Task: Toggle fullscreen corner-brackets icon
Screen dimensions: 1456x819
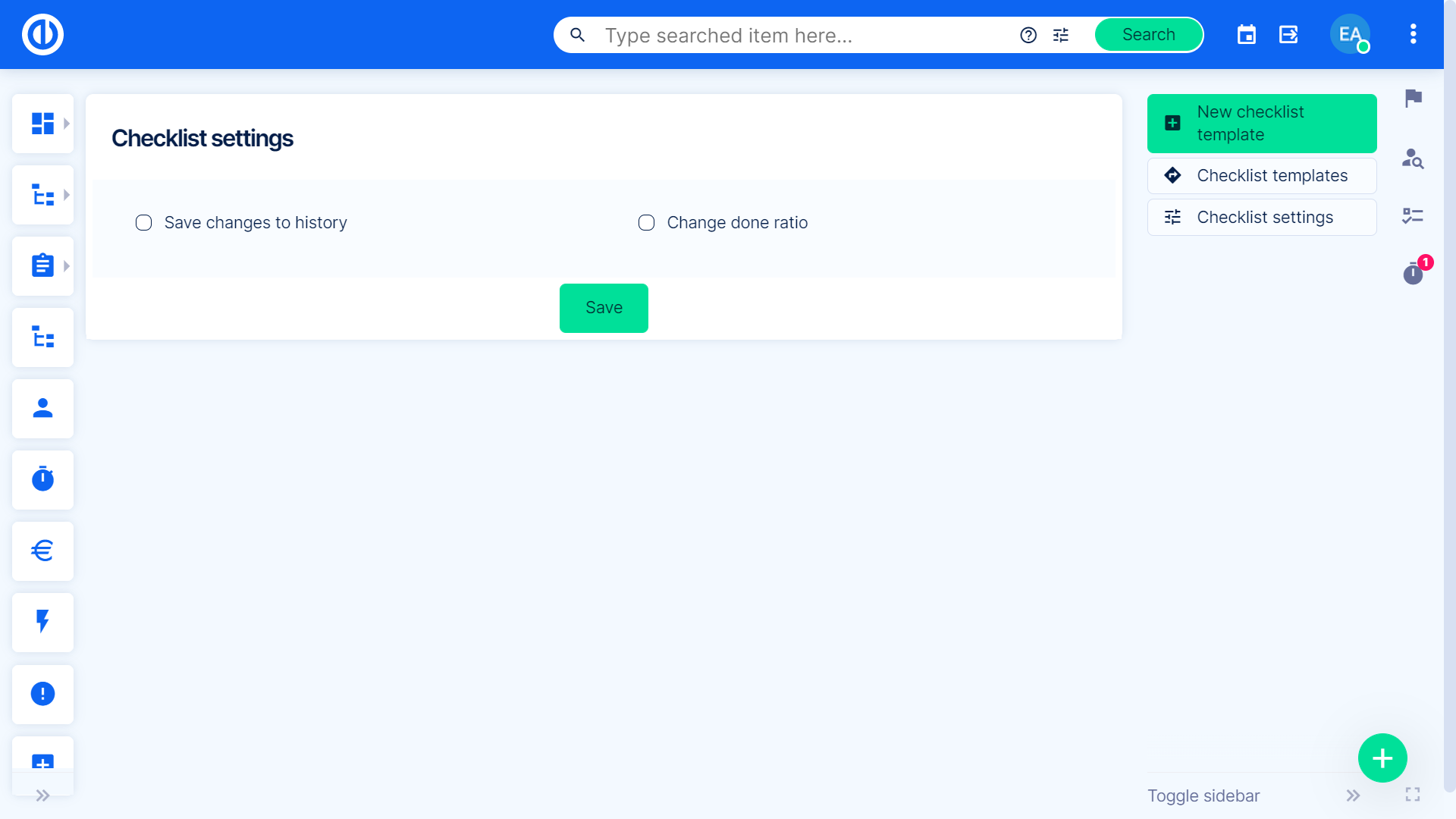Action: click(1413, 794)
